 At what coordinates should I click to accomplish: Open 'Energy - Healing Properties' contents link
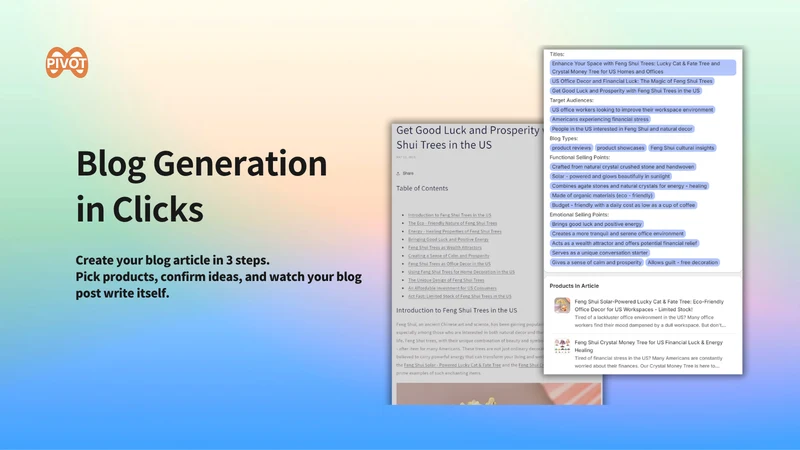pyautogui.click(x=455, y=232)
